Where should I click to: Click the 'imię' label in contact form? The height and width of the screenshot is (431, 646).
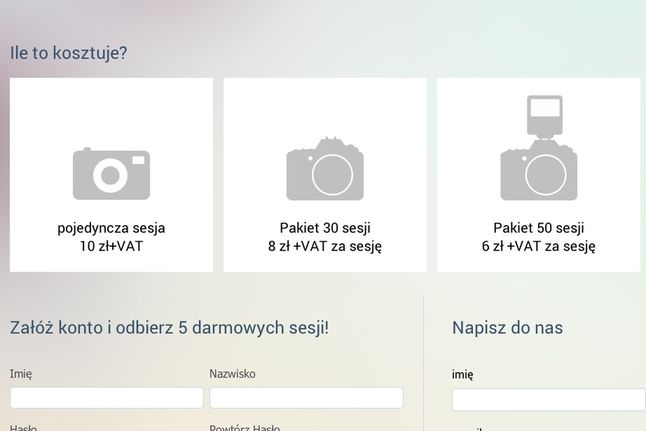tap(463, 375)
